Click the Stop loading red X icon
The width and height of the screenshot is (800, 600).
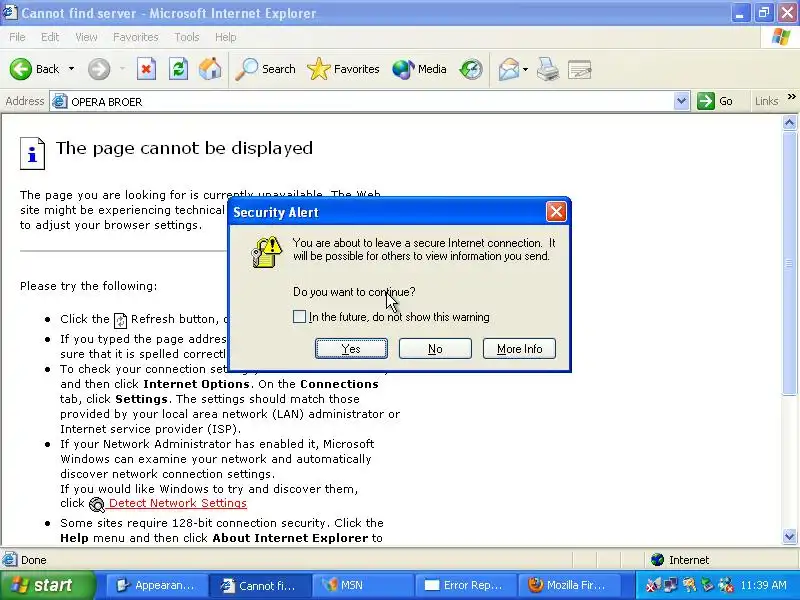point(146,69)
